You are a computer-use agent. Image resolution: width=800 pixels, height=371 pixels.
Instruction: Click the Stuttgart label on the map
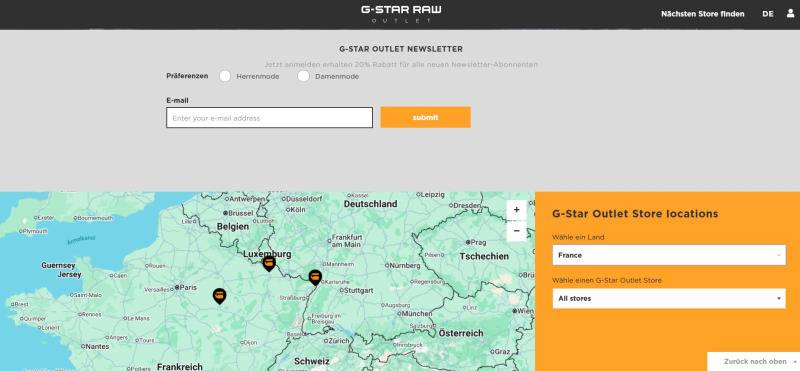[x=360, y=290]
